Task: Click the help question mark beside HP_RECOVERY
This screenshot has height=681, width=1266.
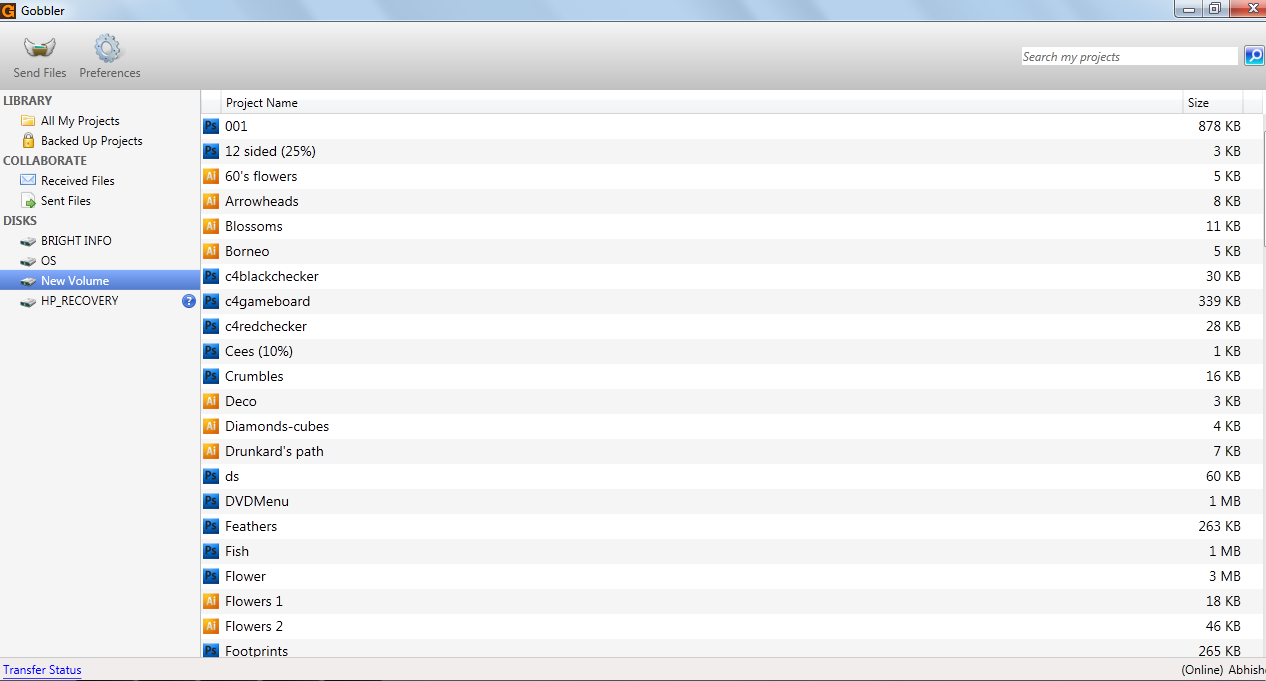Action: pos(189,301)
